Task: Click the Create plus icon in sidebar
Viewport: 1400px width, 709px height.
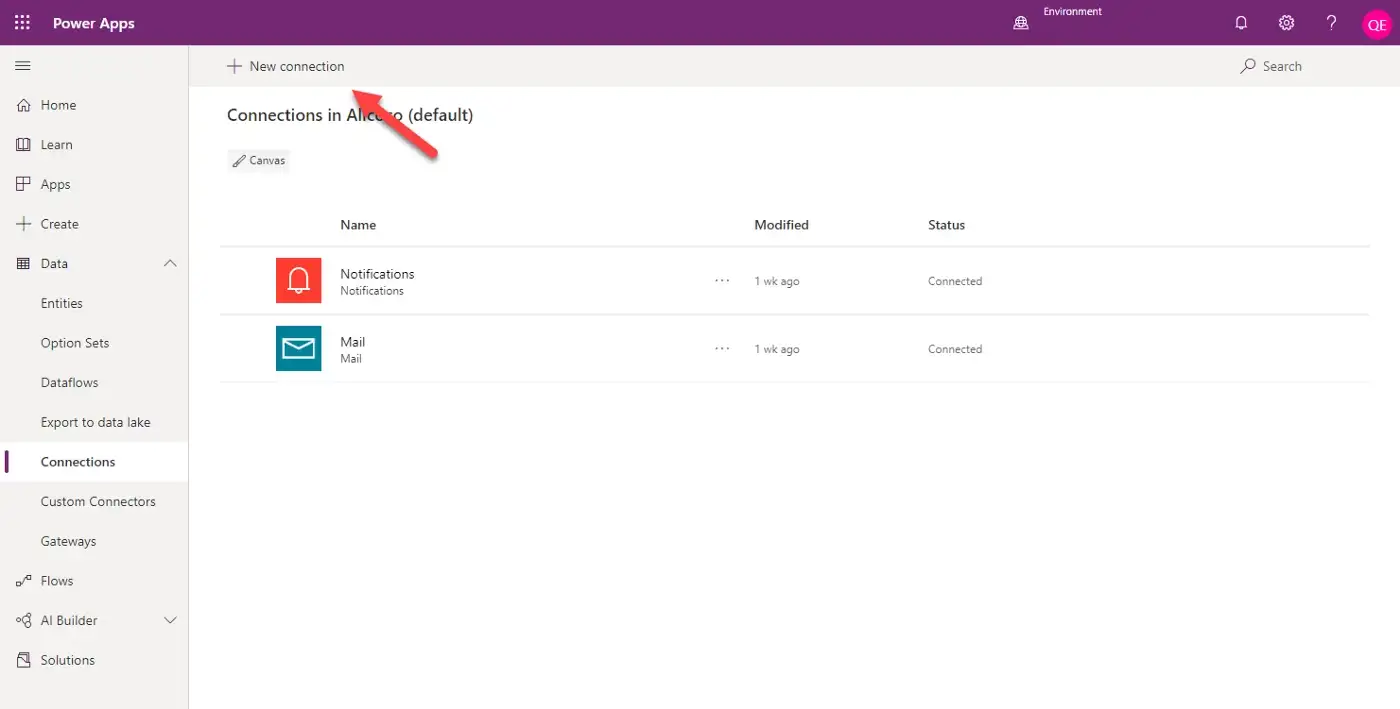Action: [24, 224]
